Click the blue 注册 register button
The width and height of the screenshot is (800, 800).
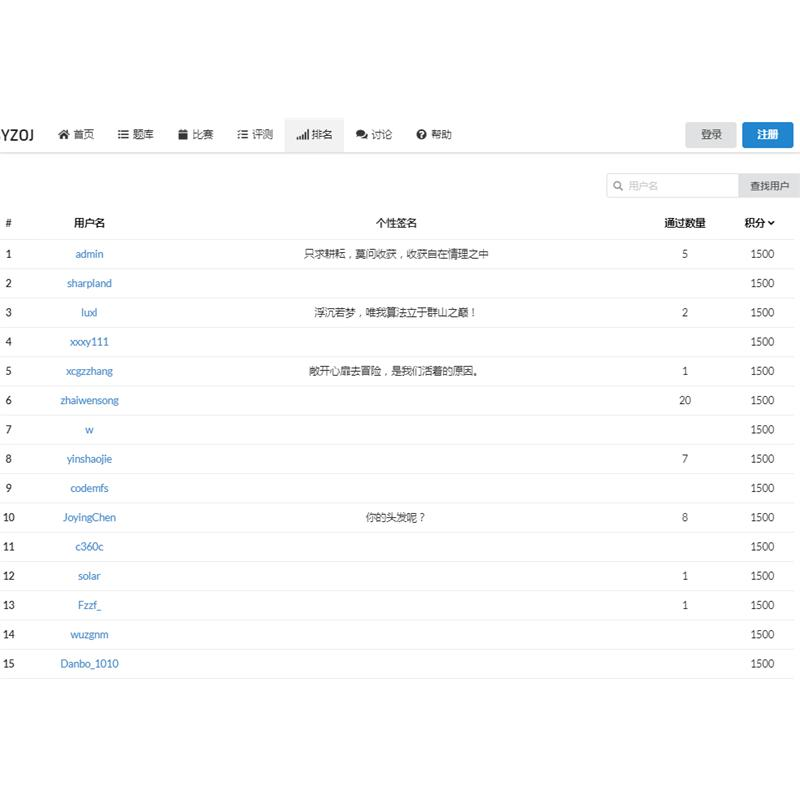point(767,135)
